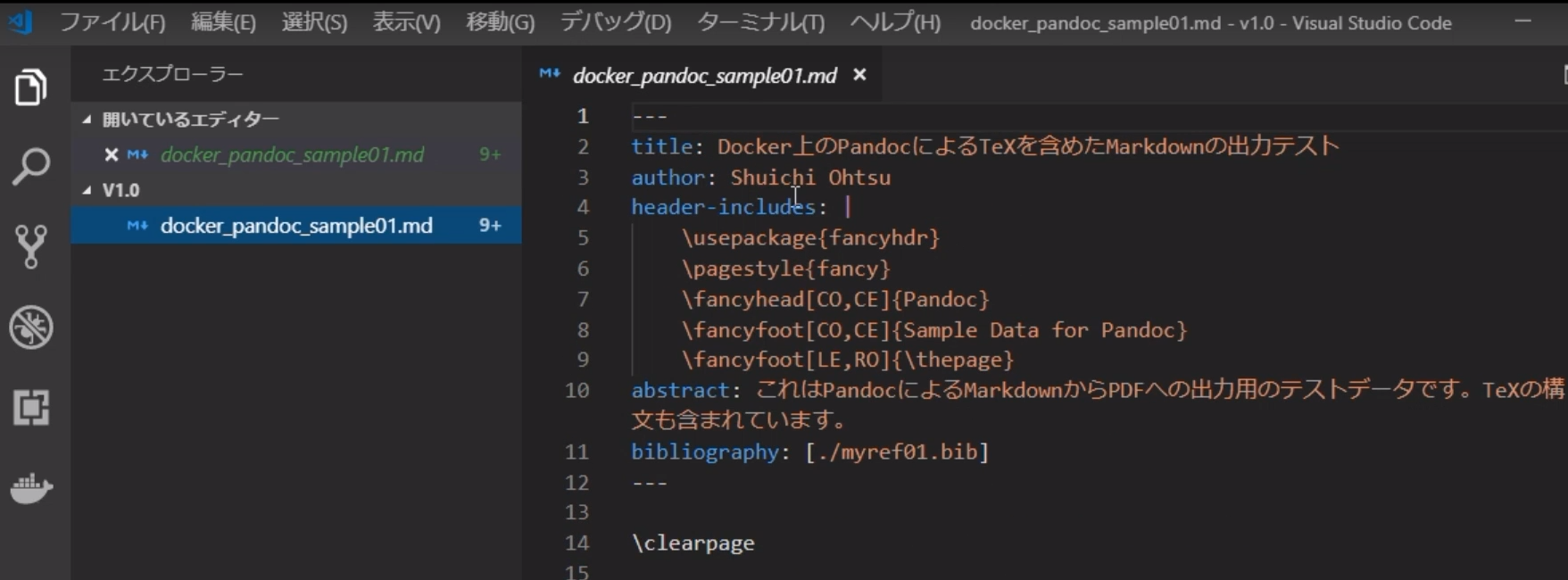Close the docker_pandoc_sample01.md editor tab
This screenshot has width=1568, height=580.
[x=859, y=75]
